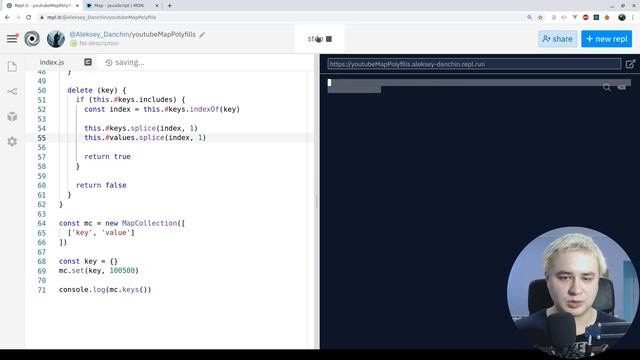Open a new browser tab
Viewport: 640px width, 360px height.
click(x=169, y=6)
